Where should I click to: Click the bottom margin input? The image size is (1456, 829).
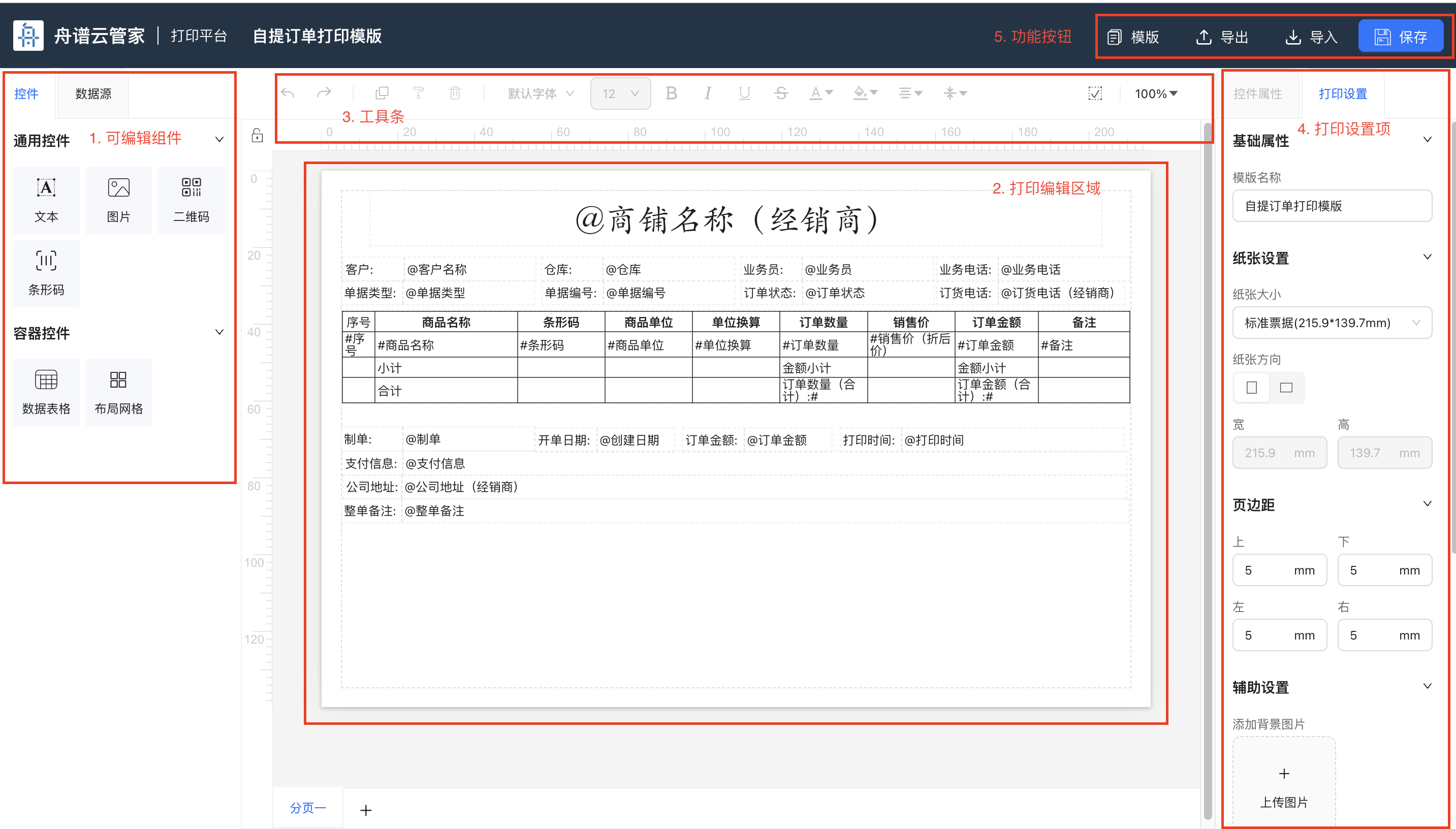point(1384,570)
